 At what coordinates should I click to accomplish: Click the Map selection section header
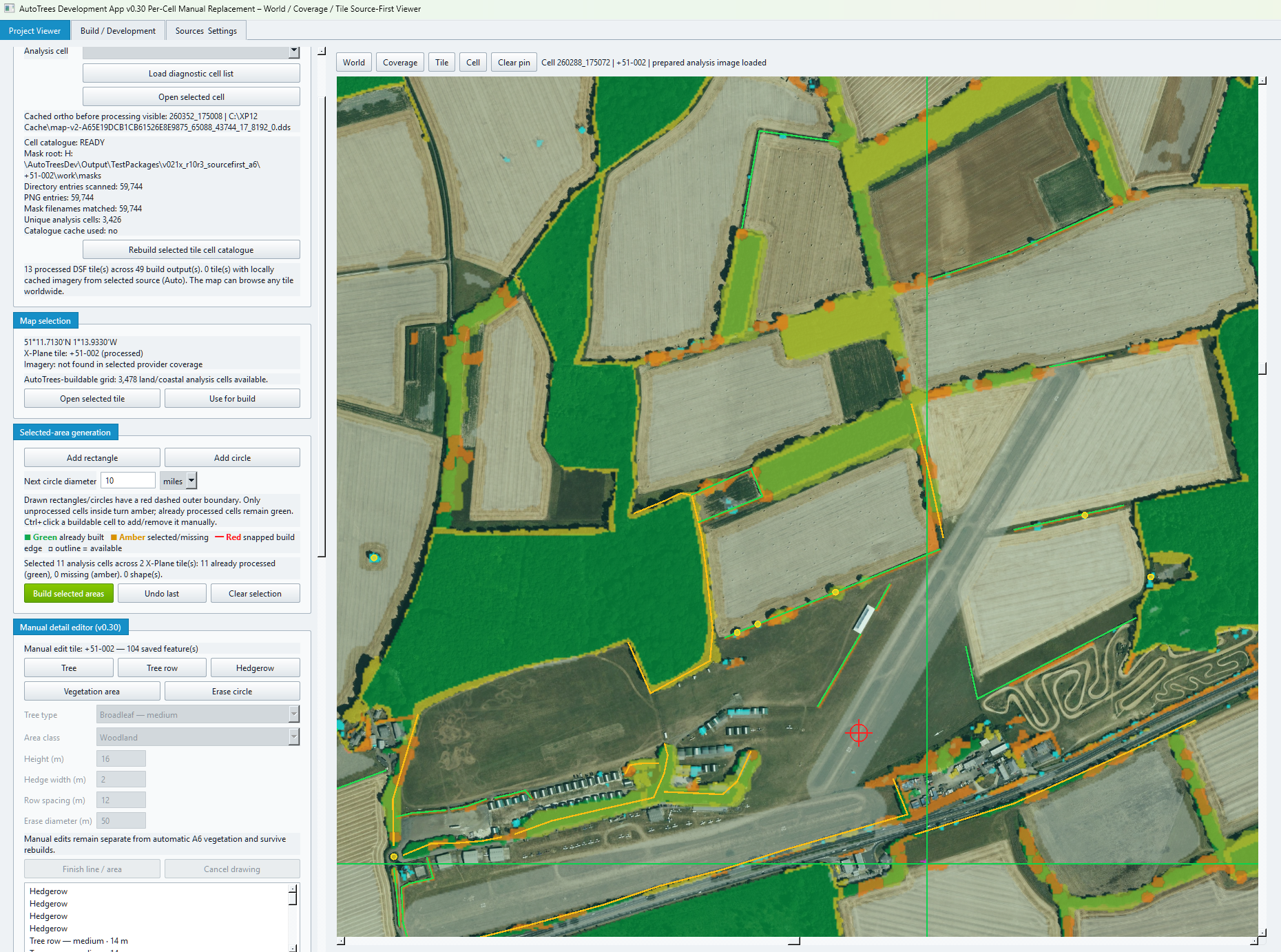[x=45, y=321]
